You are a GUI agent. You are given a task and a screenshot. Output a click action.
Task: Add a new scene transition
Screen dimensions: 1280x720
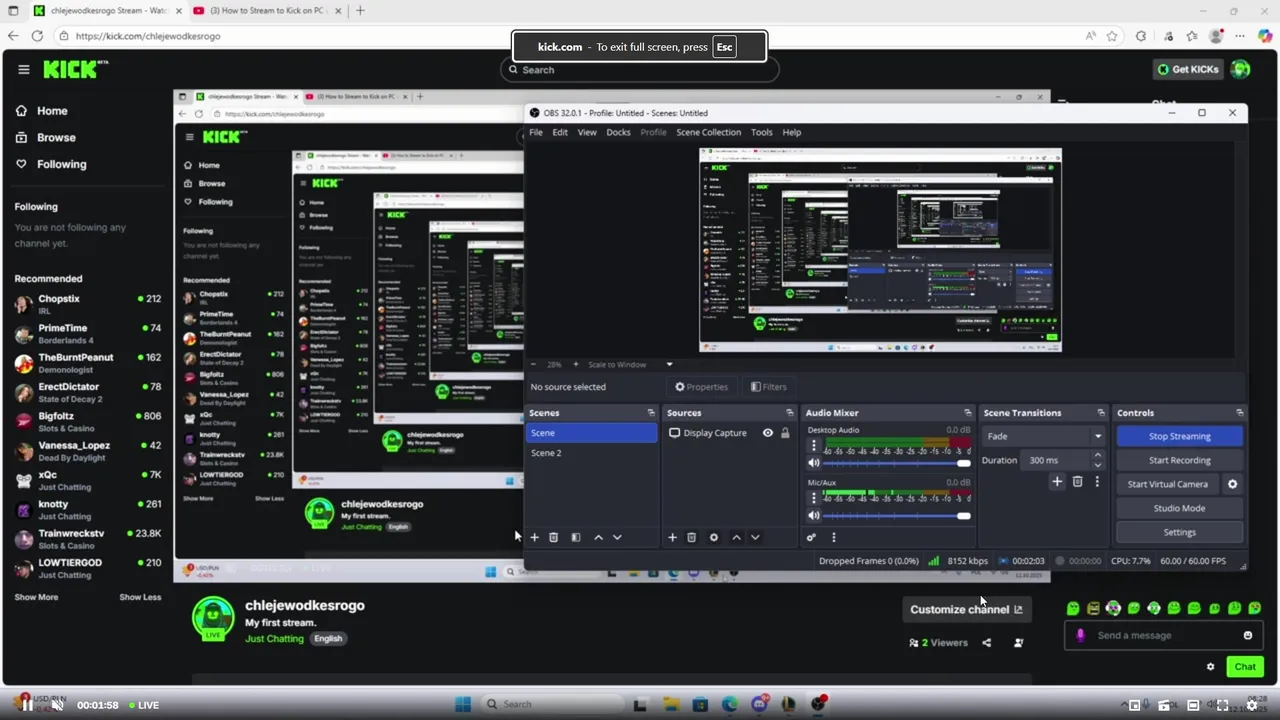point(1057,482)
